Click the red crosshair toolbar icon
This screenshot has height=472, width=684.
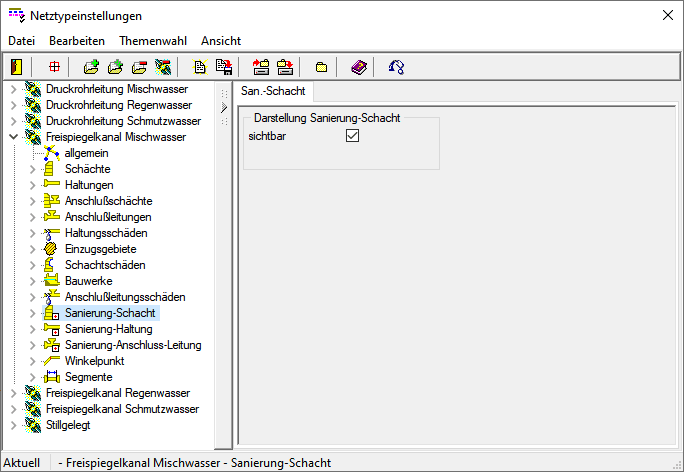tap(54, 67)
